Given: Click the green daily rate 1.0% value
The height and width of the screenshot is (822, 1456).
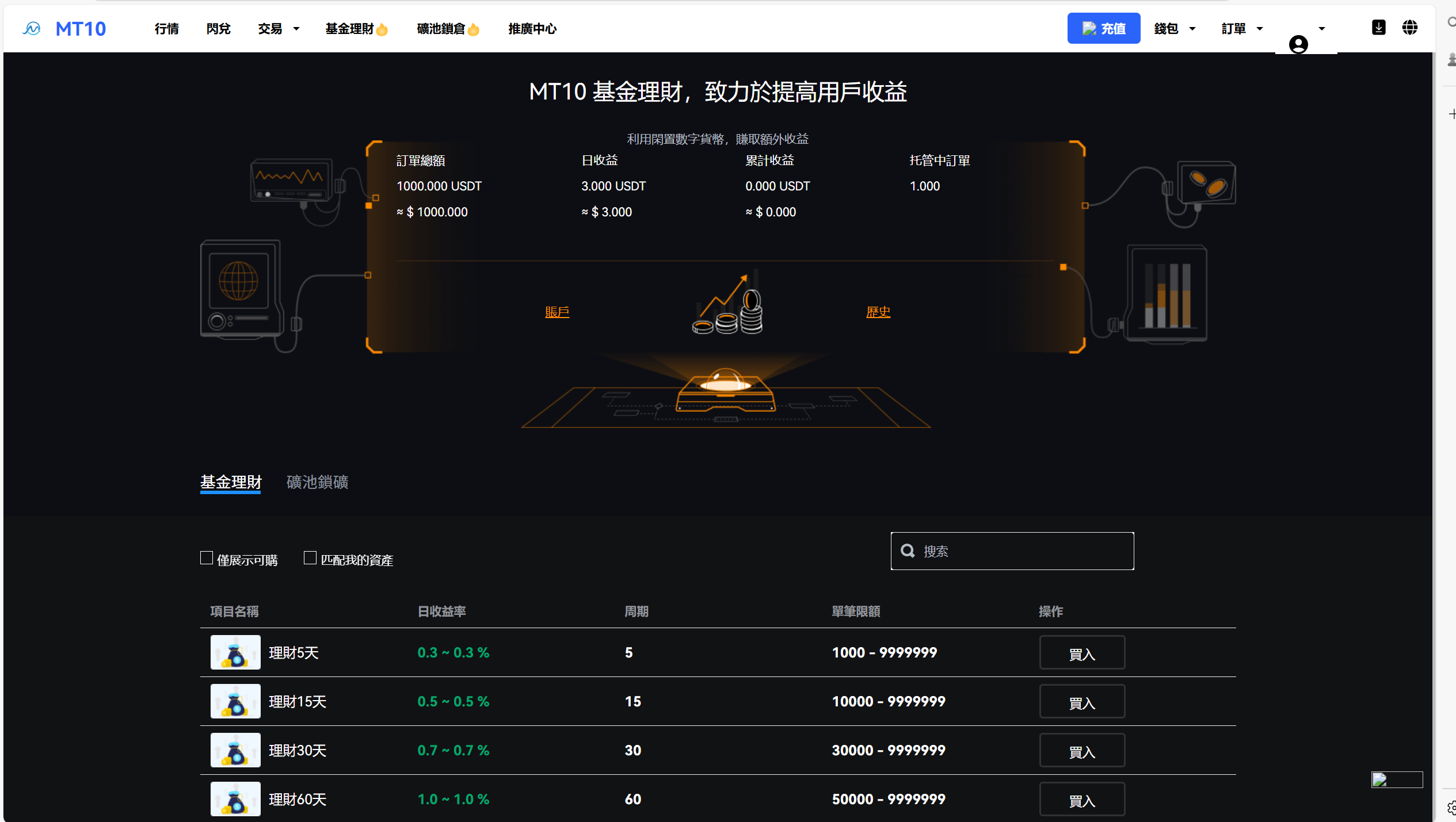Looking at the screenshot, I should tap(453, 799).
